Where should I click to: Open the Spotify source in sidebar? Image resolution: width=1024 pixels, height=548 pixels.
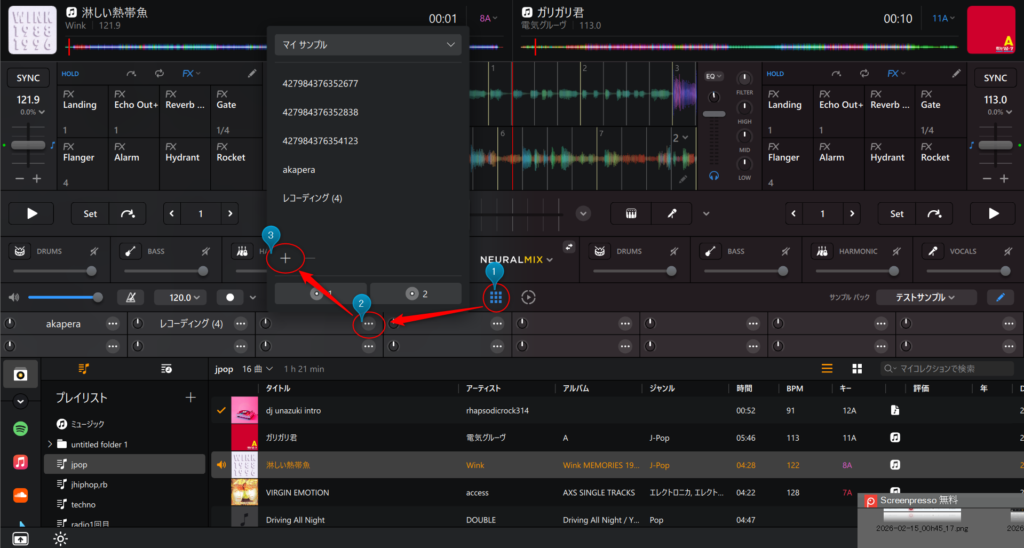tap(20, 428)
